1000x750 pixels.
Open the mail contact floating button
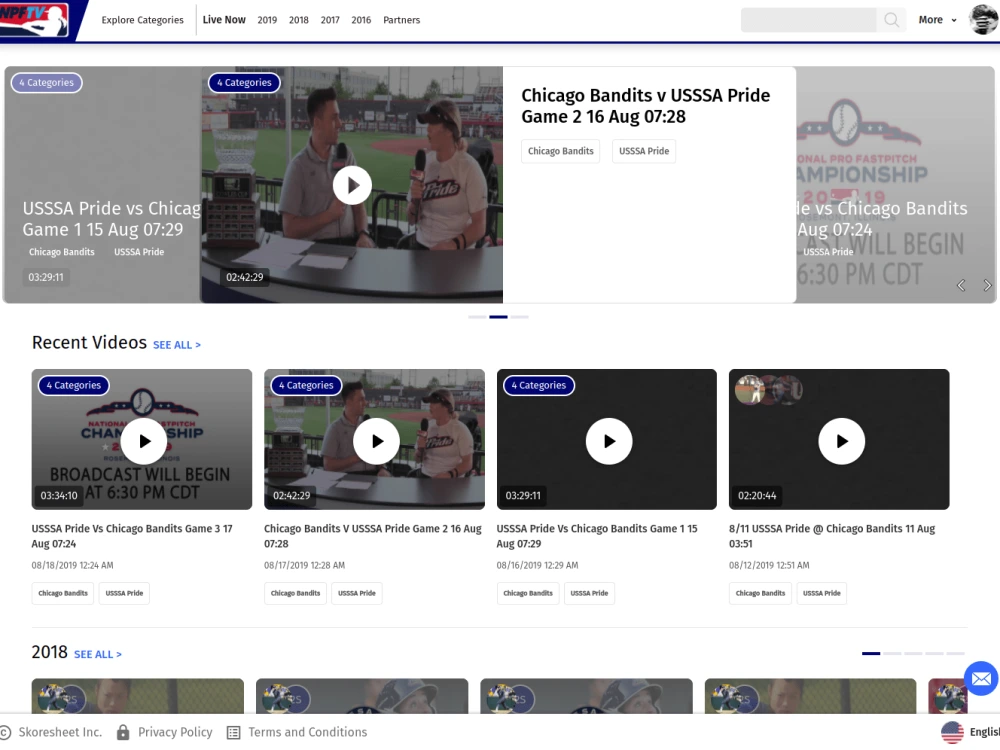tap(981, 679)
